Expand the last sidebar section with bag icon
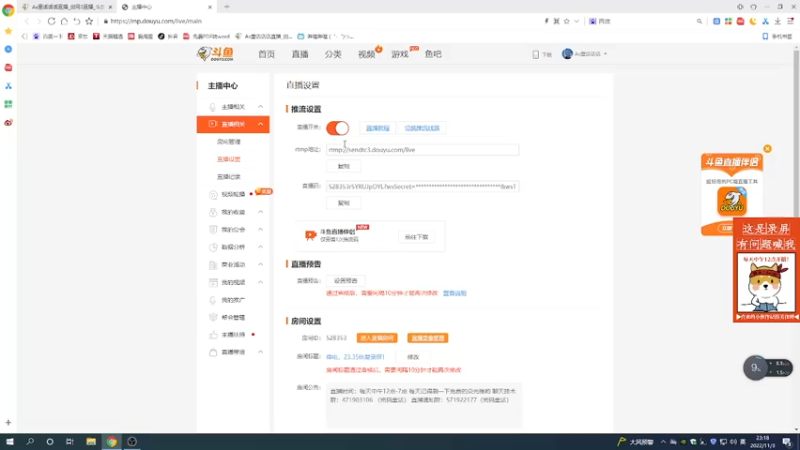This screenshot has height=450, width=800. (x=233, y=352)
